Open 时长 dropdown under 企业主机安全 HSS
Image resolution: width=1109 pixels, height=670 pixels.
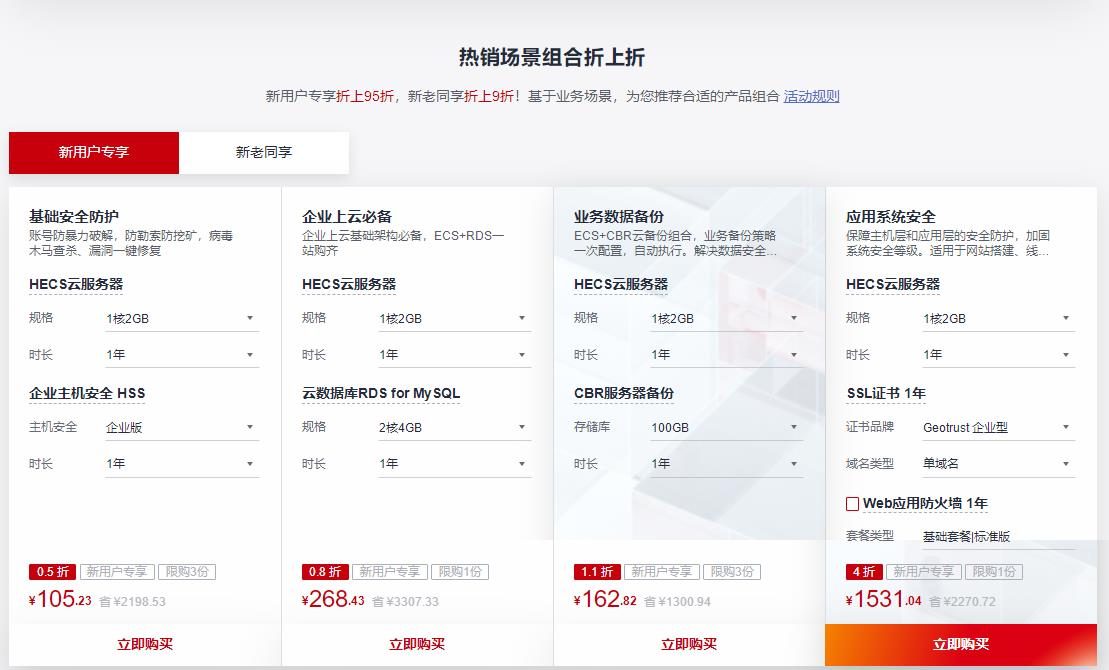point(182,463)
